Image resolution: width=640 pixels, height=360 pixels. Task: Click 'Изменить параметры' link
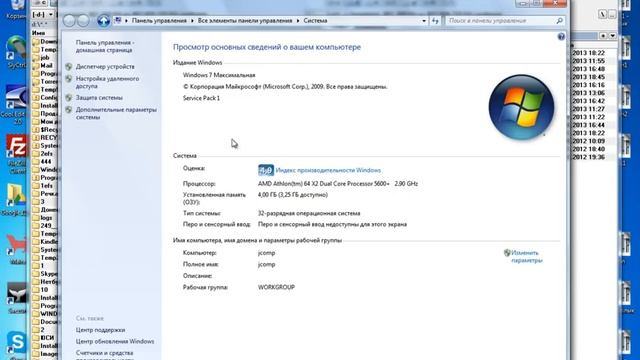coord(527,256)
